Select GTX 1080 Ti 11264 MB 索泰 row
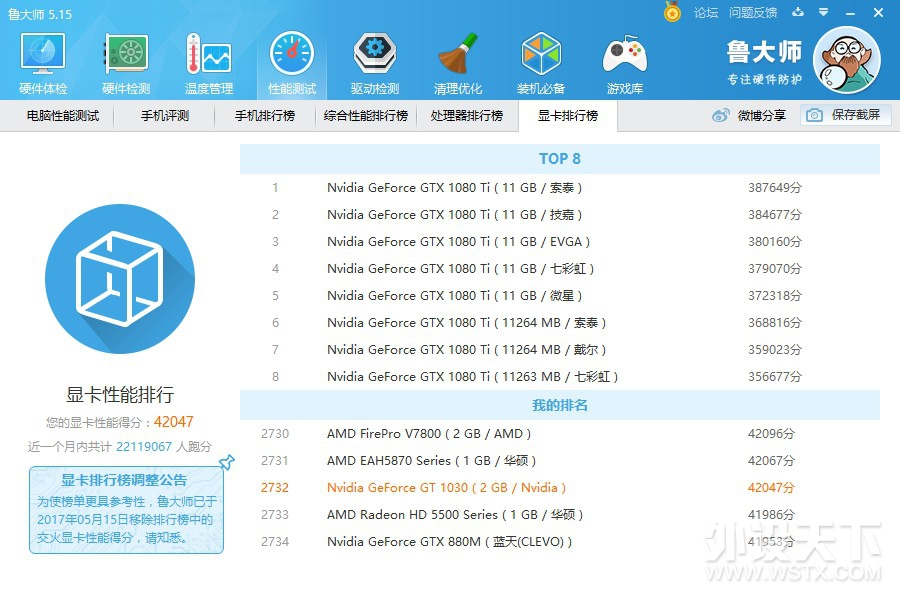Image resolution: width=900 pixels, height=600 pixels. (x=560, y=323)
